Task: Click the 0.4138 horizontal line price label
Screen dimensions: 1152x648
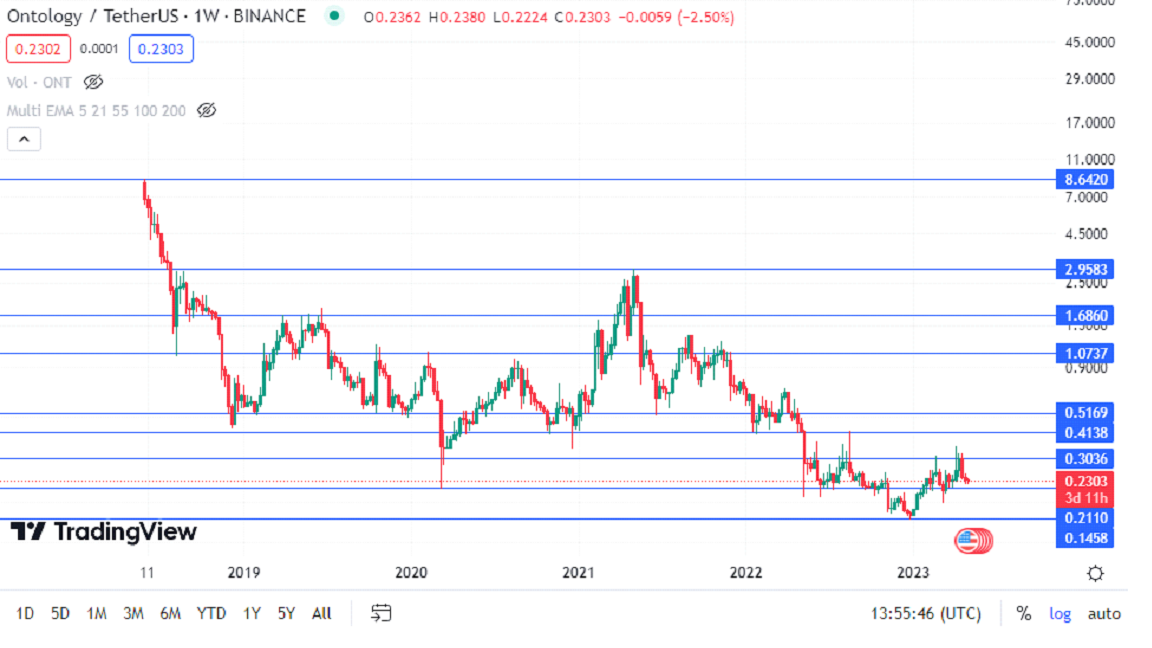Action: click(1085, 433)
